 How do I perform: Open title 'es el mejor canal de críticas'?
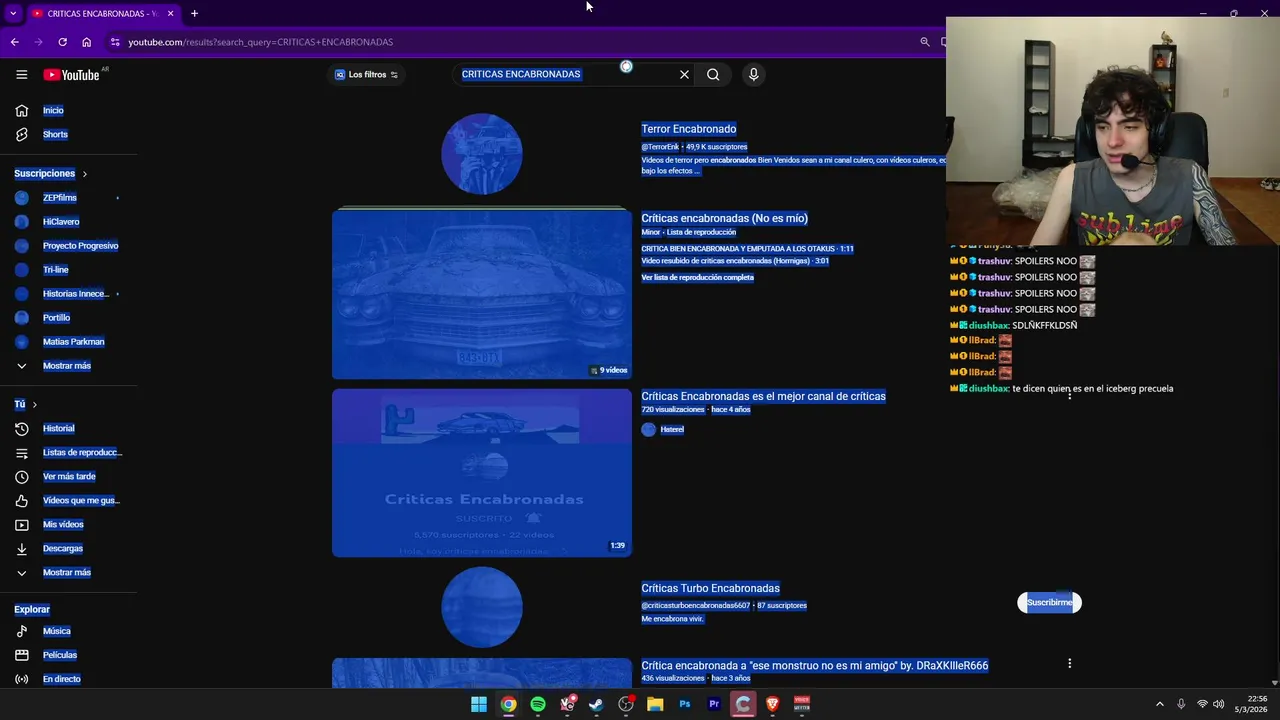(763, 396)
